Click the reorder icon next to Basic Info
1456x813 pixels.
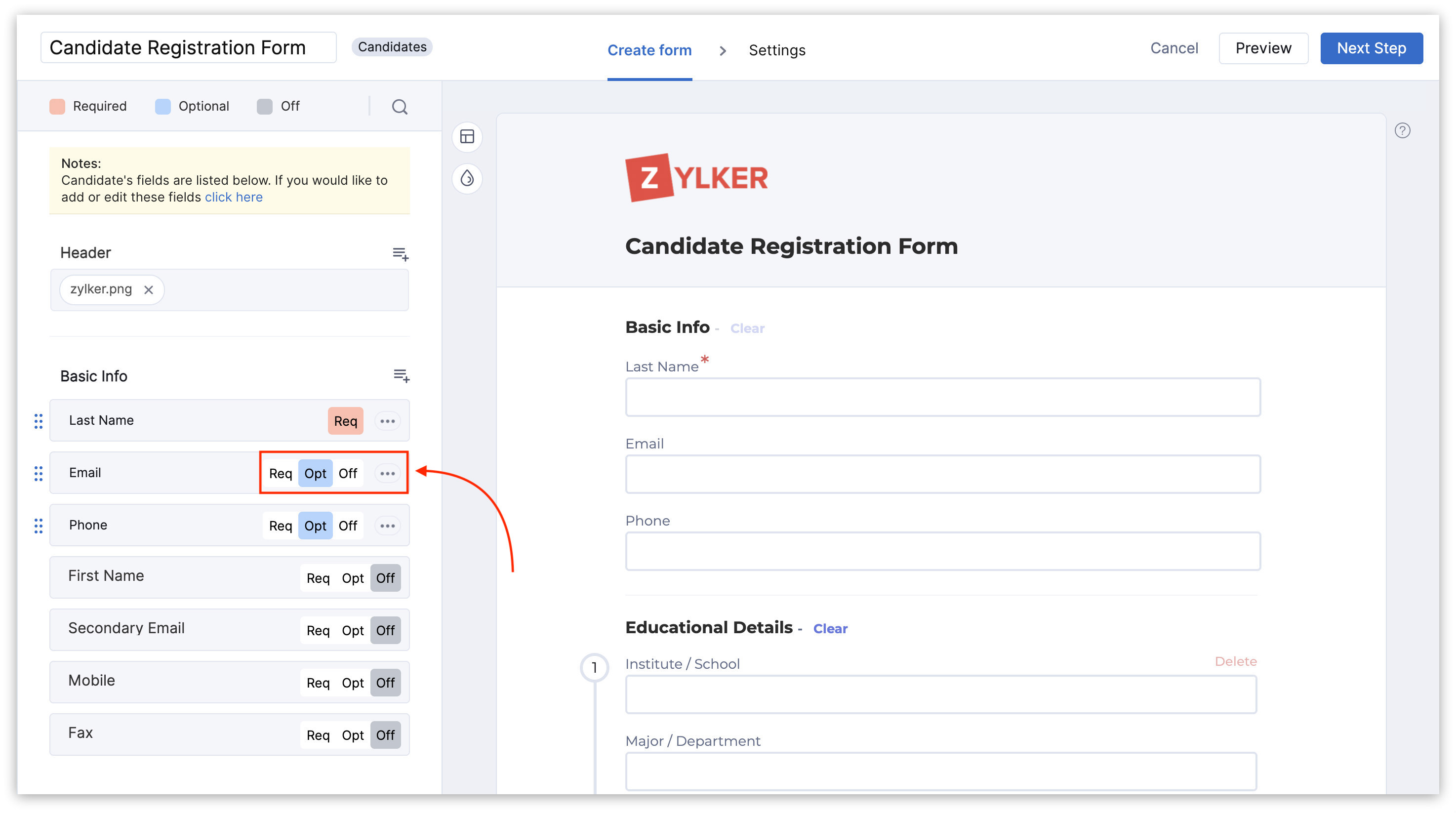(x=400, y=375)
